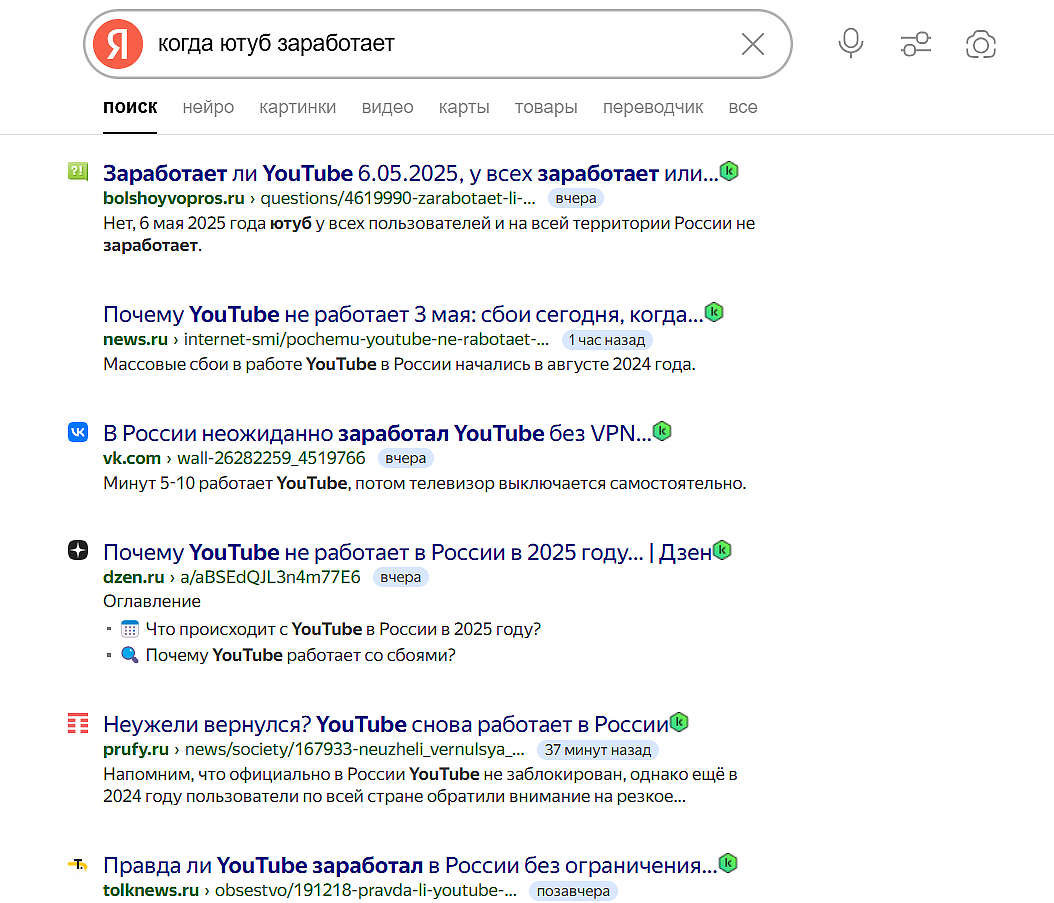
Task: Click the Dzen favicon next to the dzen.ru result
Action: click(x=78, y=550)
